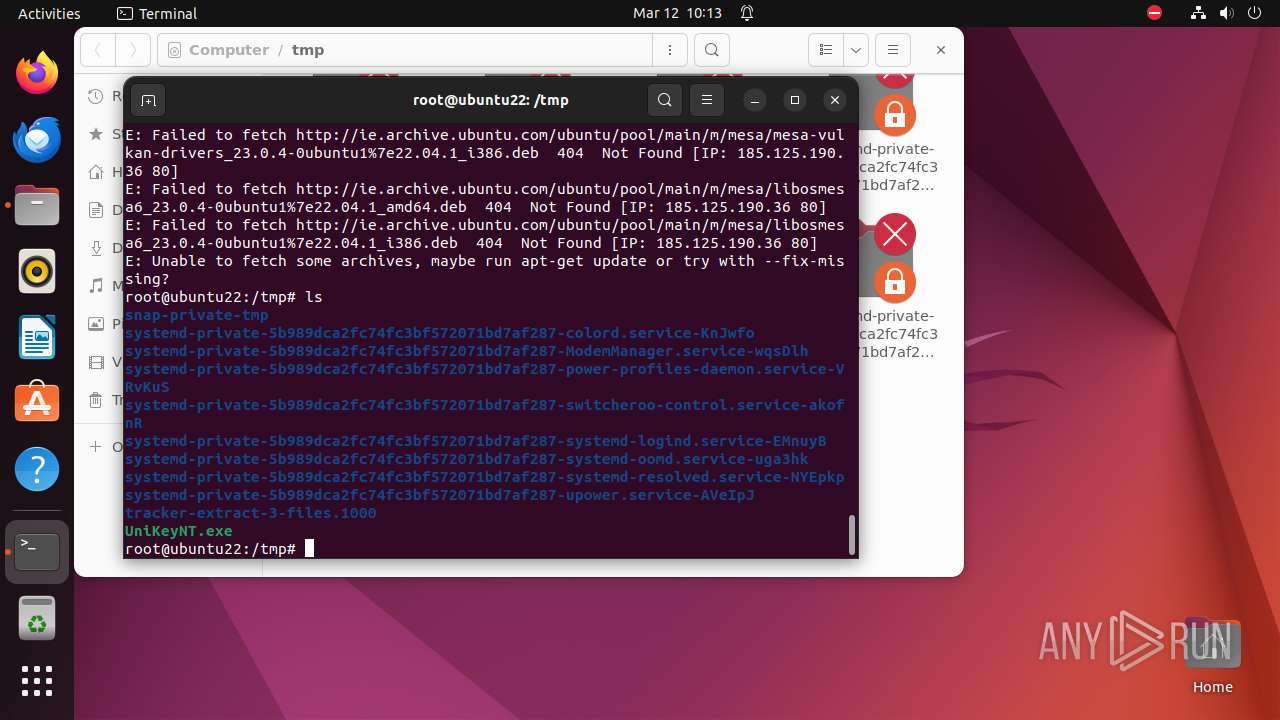Click the notification bell icon in top bar
The height and width of the screenshot is (720, 1280).
click(x=747, y=13)
